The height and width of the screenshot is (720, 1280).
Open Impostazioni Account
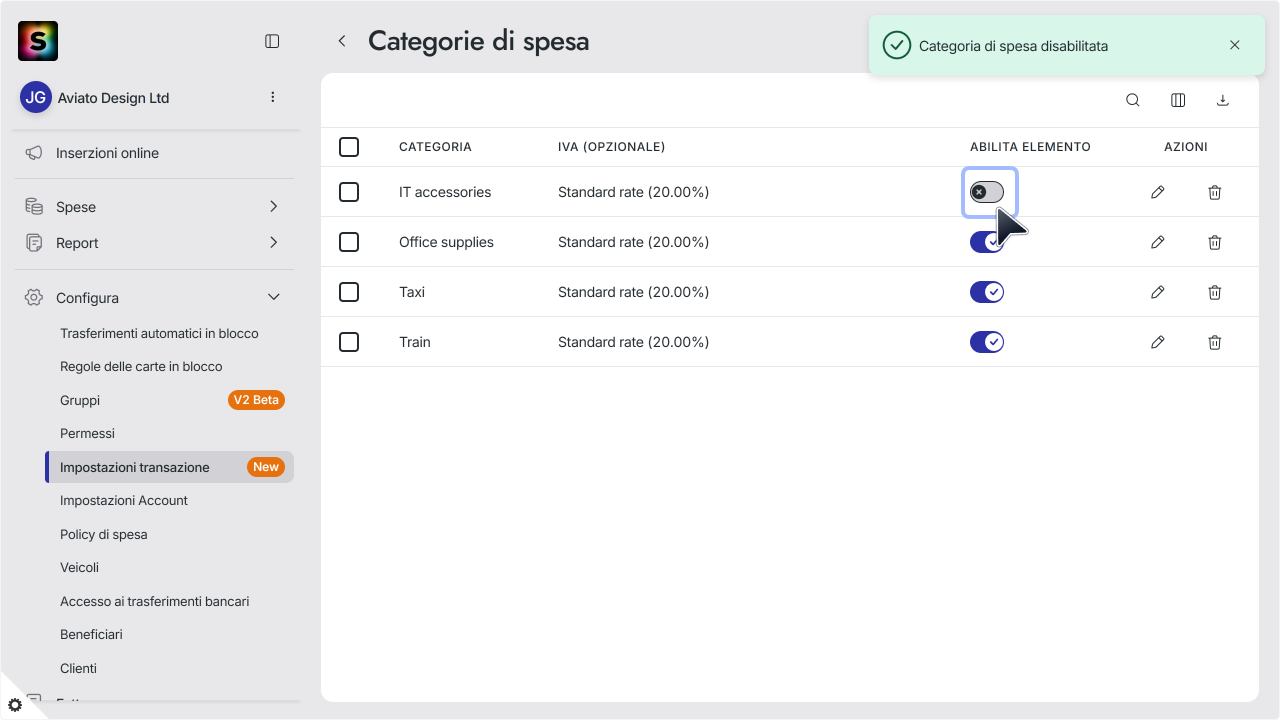(124, 500)
